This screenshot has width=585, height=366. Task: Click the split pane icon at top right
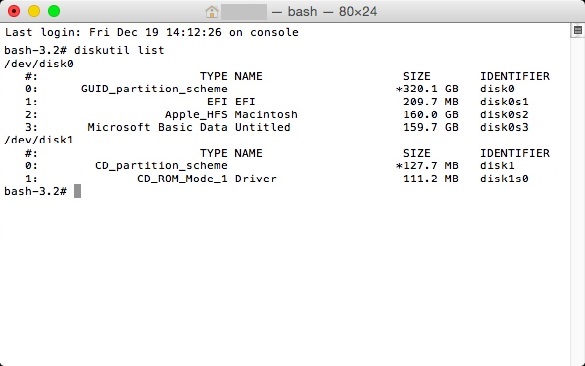[x=578, y=31]
